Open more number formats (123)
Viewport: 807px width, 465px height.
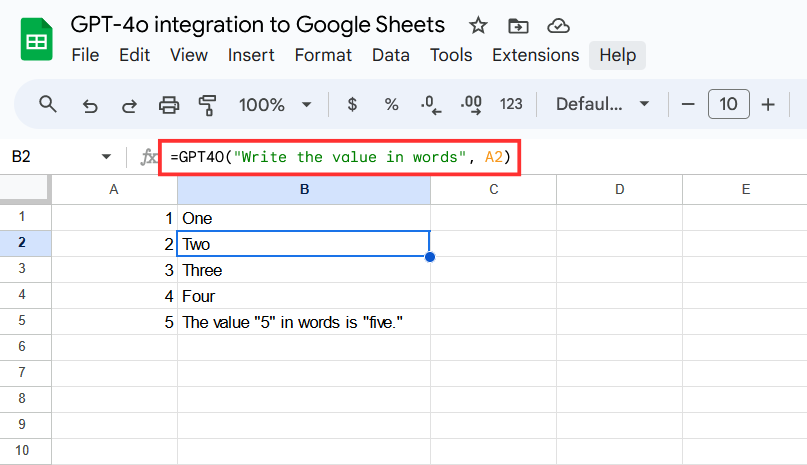point(511,105)
